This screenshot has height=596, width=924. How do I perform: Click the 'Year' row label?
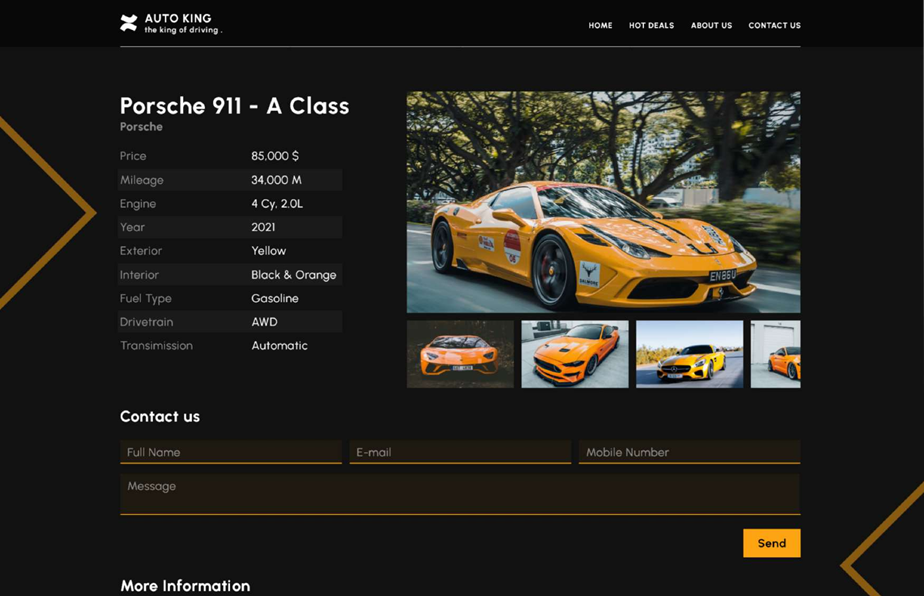[x=132, y=227]
